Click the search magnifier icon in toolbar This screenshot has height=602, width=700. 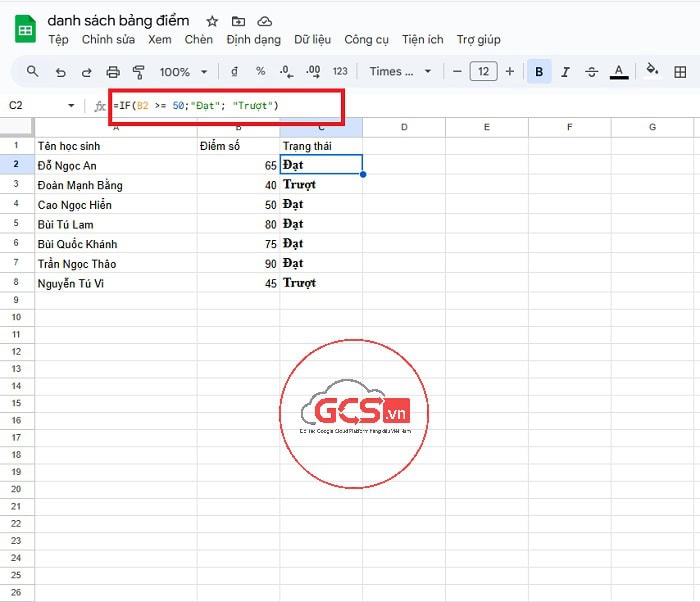[x=32, y=72]
